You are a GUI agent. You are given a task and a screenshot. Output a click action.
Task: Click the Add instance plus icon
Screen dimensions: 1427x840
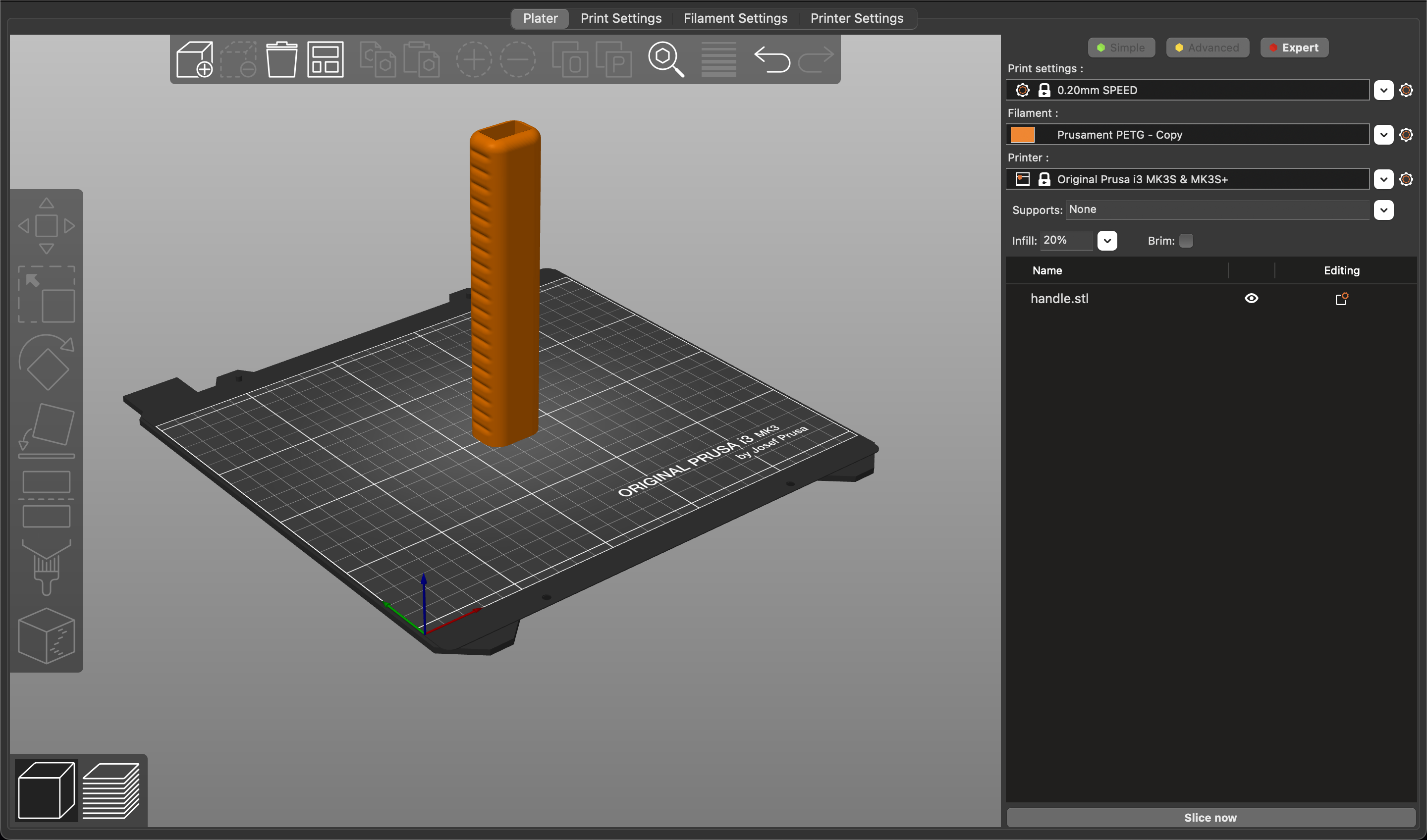click(x=473, y=59)
